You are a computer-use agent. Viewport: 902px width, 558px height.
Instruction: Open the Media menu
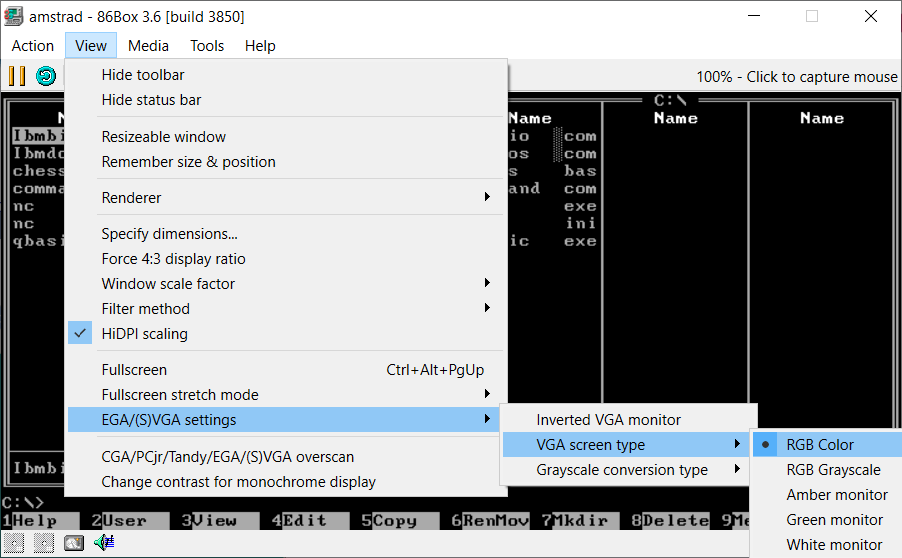click(148, 45)
